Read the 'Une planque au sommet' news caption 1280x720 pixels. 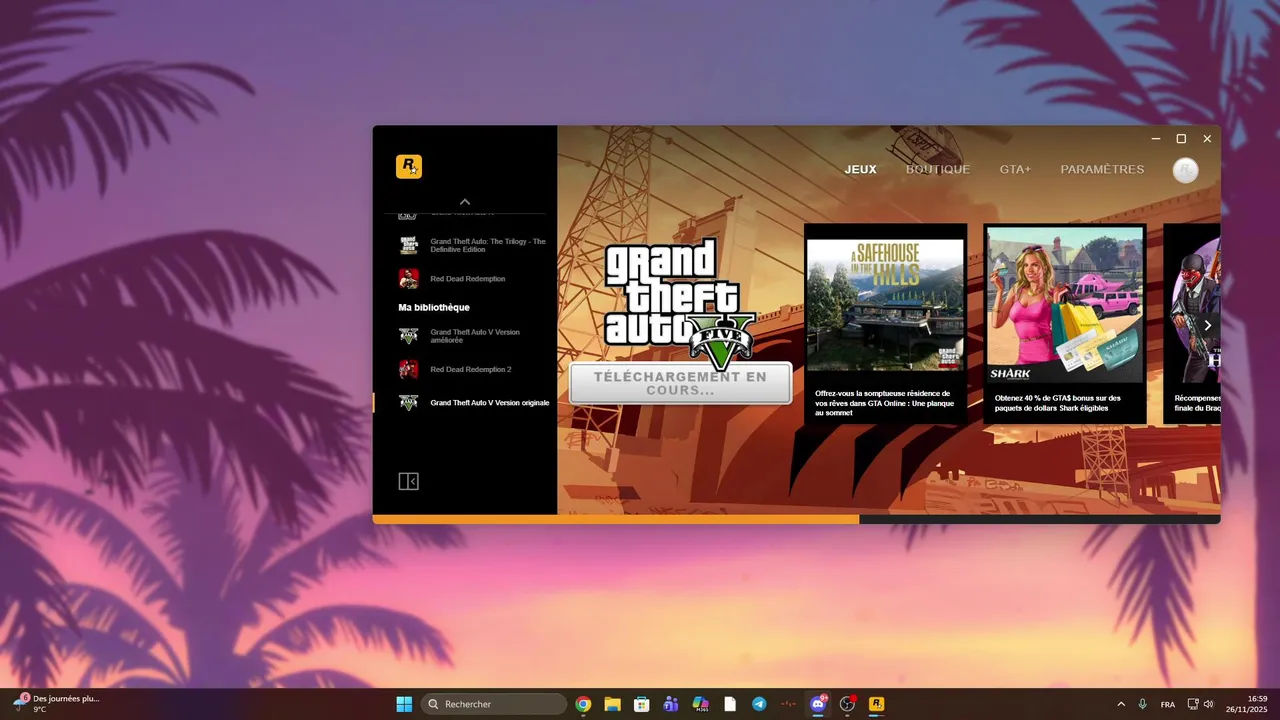[885, 403]
